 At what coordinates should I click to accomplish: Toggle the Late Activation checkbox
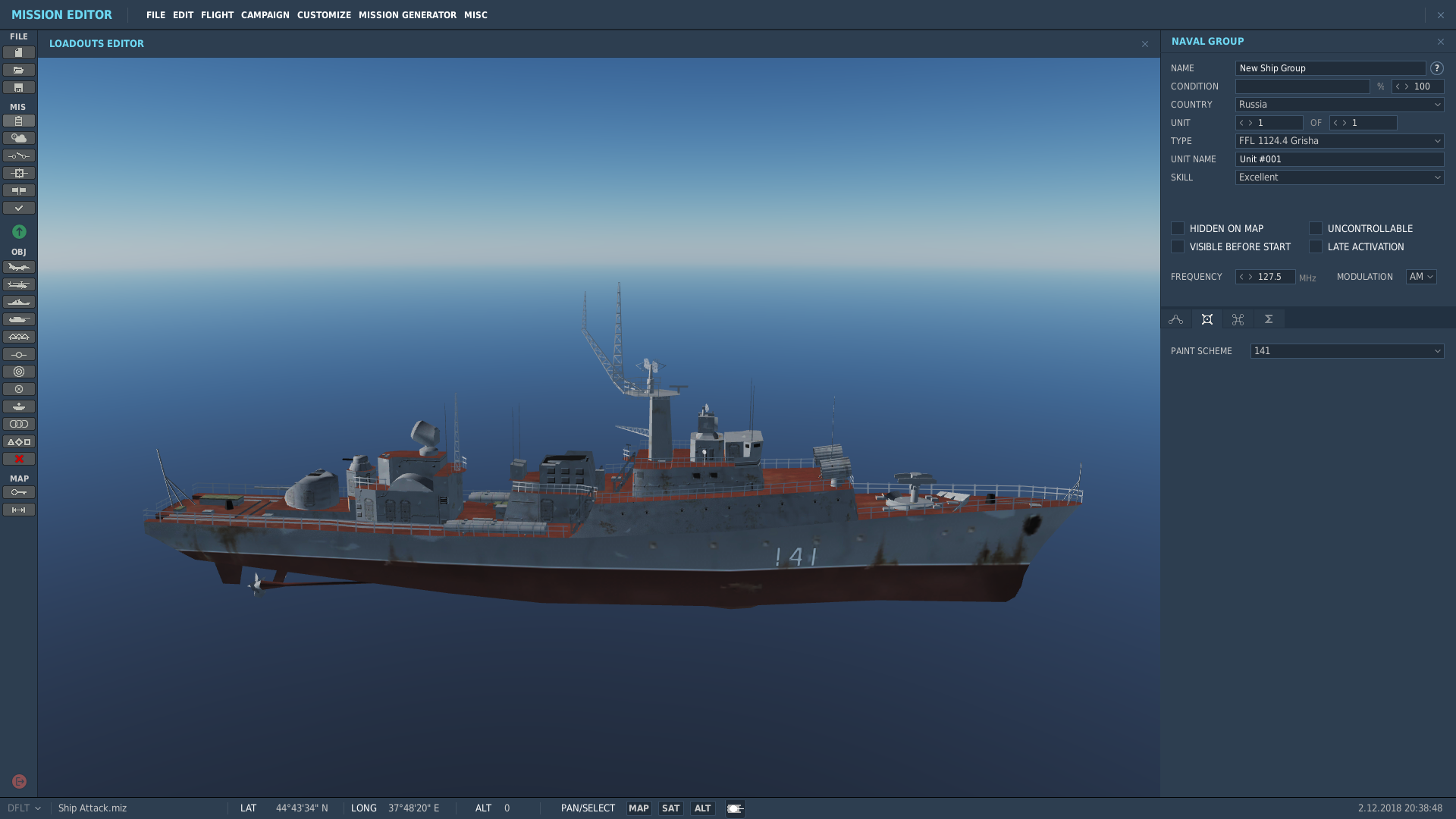(x=1316, y=246)
